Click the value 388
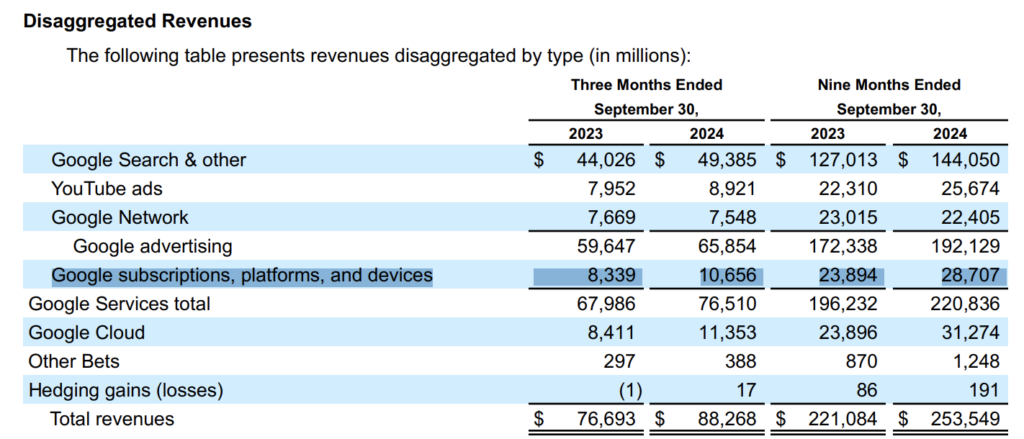This screenshot has width=1024, height=439. tap(740, 361)
